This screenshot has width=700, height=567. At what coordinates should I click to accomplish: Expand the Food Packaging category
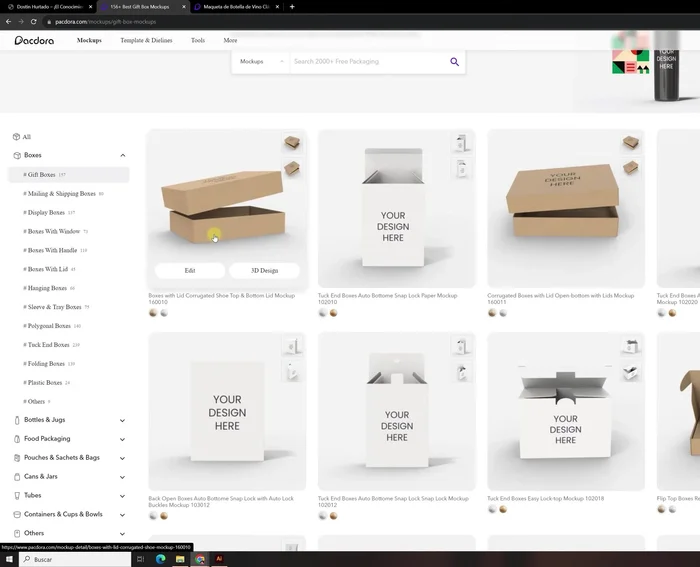point(122,439)
